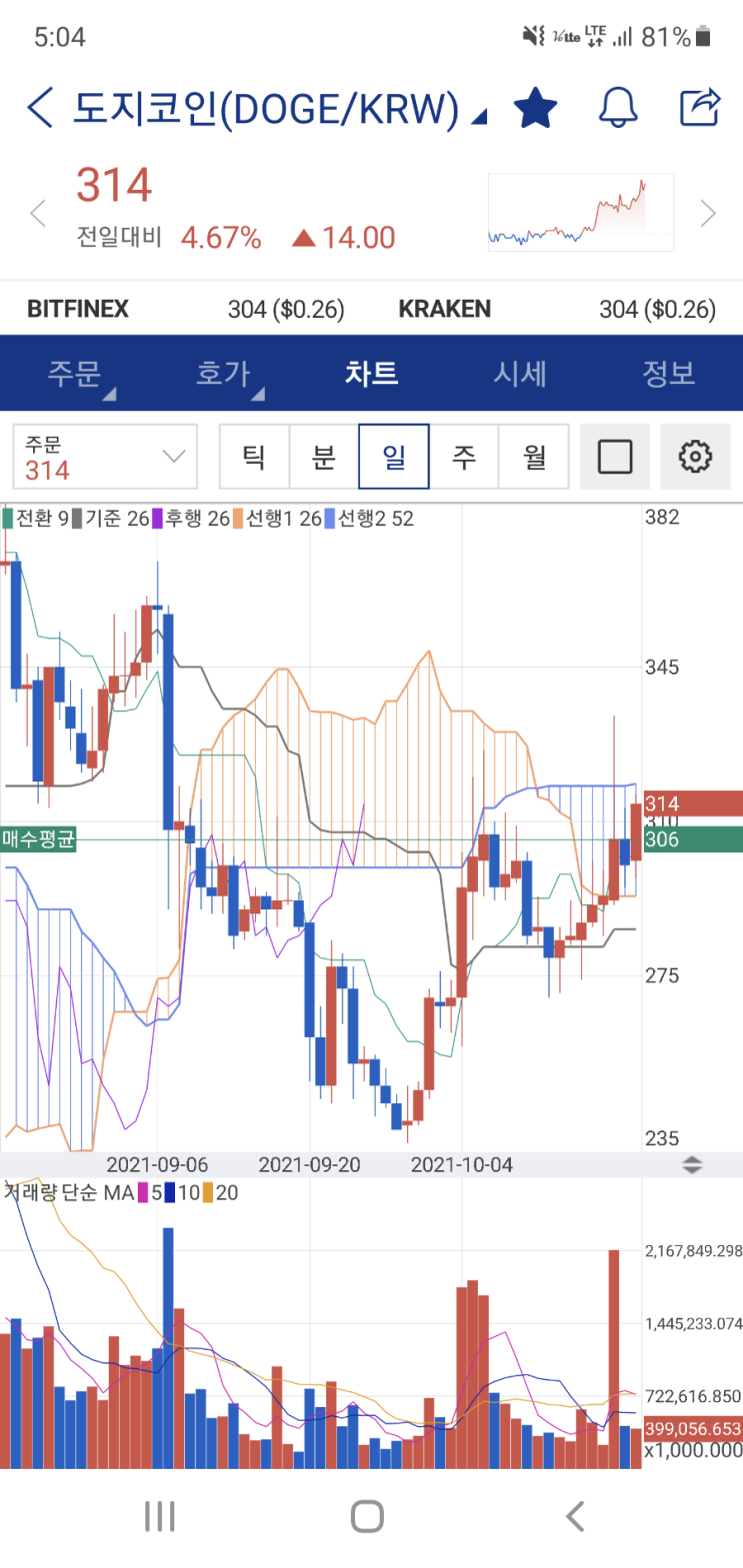743x1568 pixels.
Task: Tap the Android home button
Action: 367,1516
